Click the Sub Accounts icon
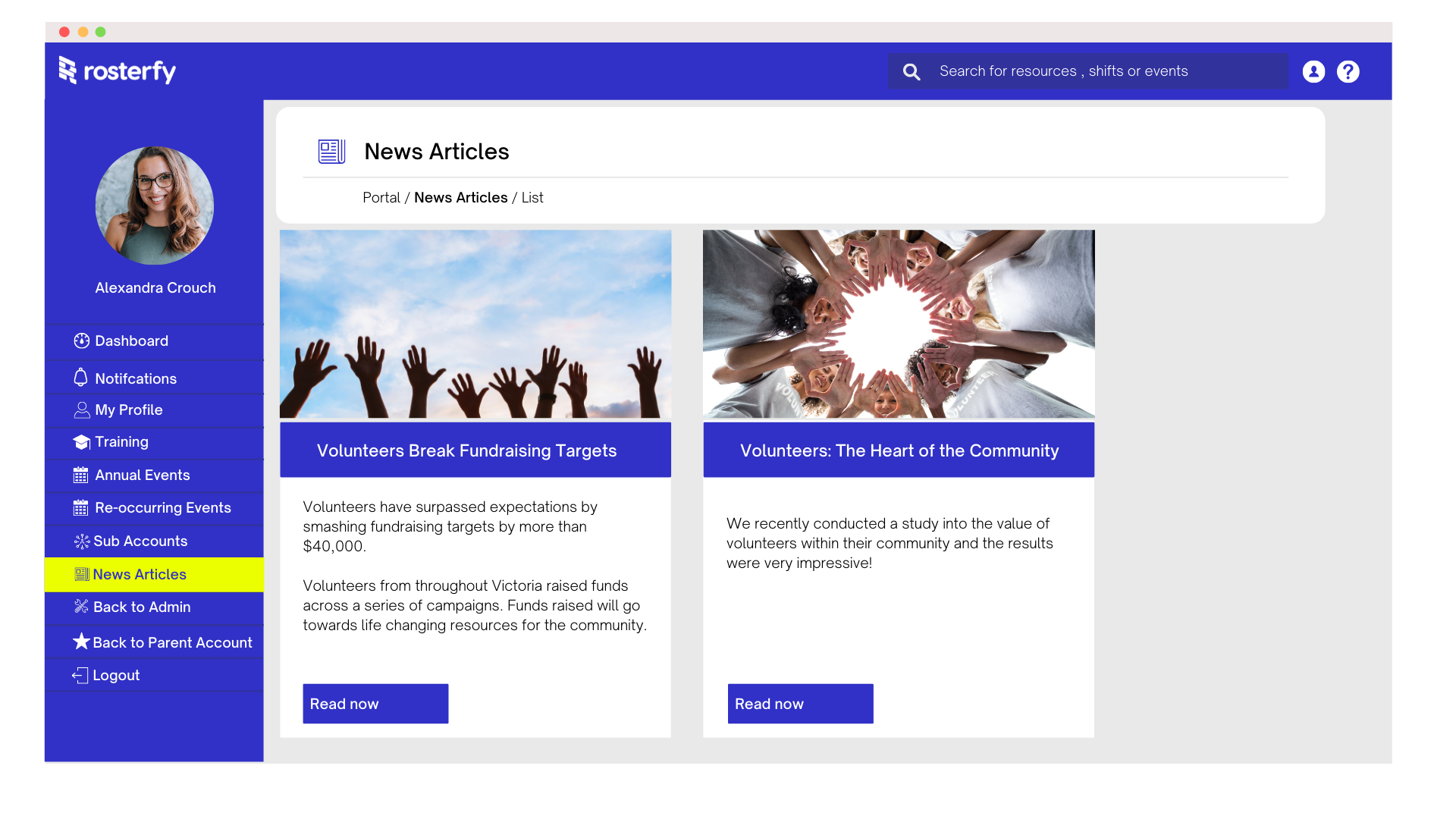Image resolution: width=1456 pixels, height=819 pixels. point(82,541)
